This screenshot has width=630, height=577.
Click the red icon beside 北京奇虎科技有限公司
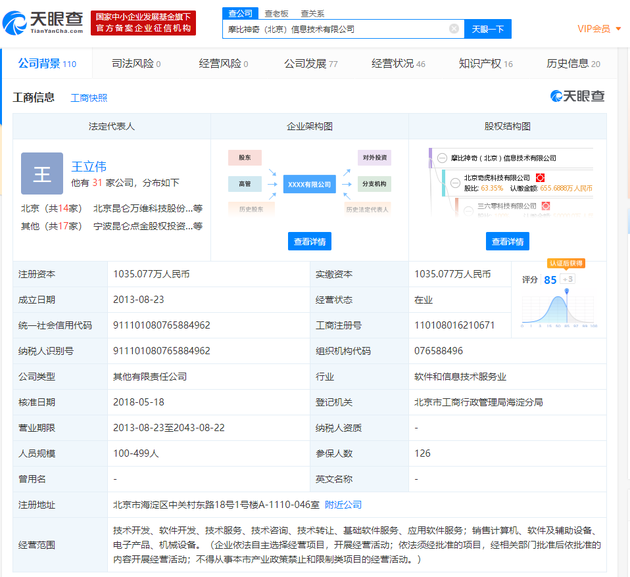541,177
